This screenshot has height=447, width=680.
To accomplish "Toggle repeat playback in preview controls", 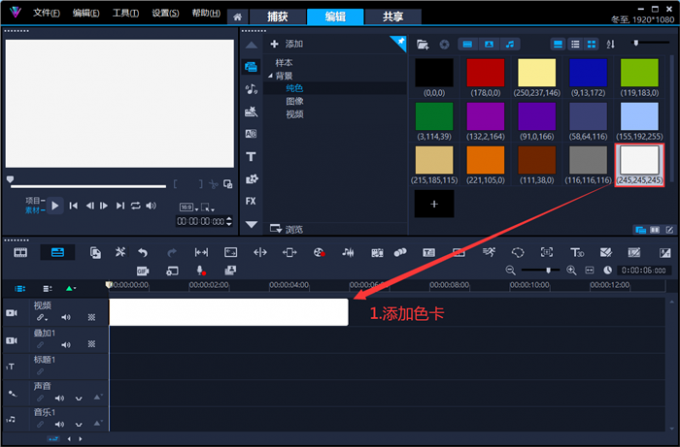I will (135, 206).
